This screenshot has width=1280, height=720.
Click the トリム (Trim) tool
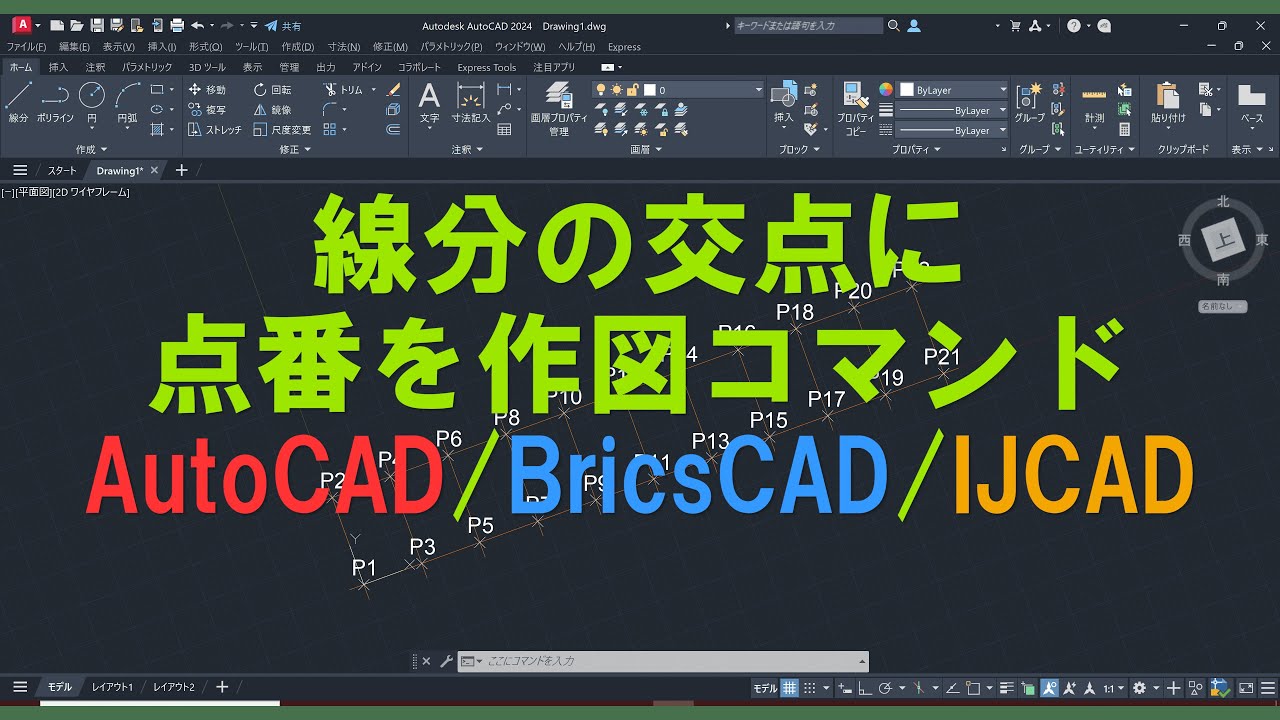click(x=344, y=89)
